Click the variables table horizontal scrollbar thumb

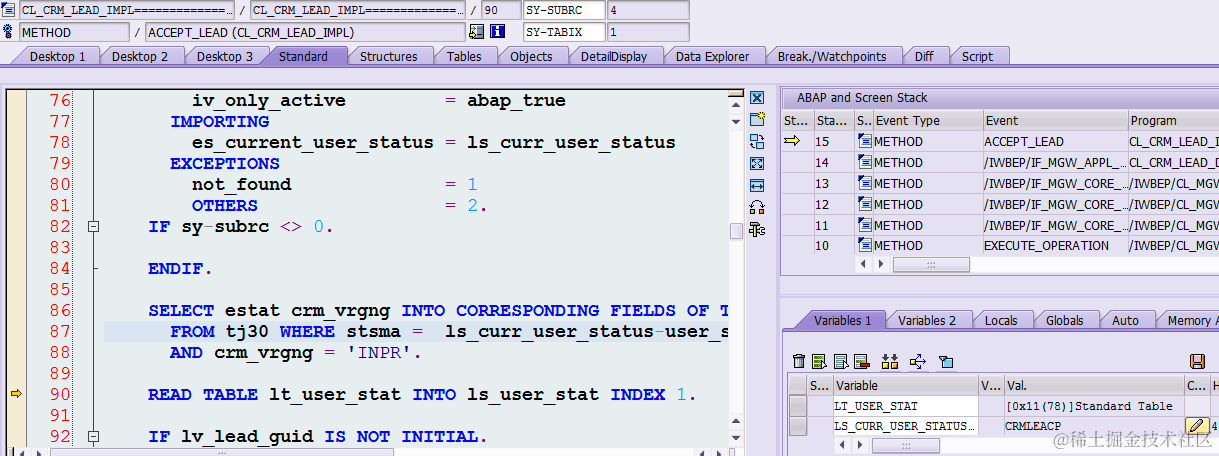point(904,445)
